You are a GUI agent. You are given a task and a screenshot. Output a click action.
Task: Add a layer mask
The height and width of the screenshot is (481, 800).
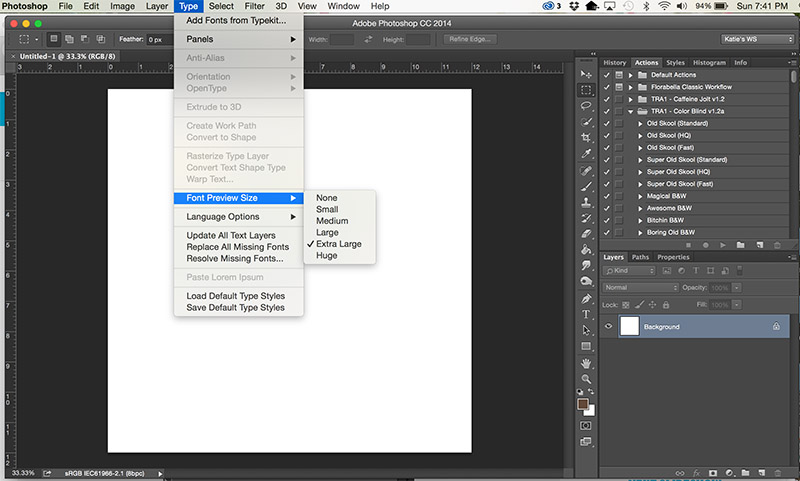pyautogui.click(x=713, y=473)
